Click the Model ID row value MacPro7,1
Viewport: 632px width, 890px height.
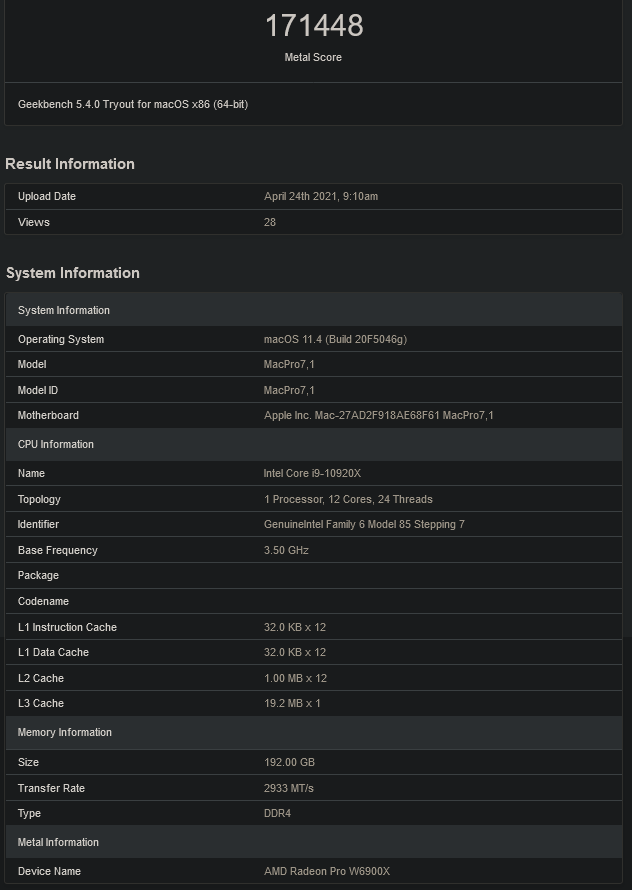tap(289, 390)
